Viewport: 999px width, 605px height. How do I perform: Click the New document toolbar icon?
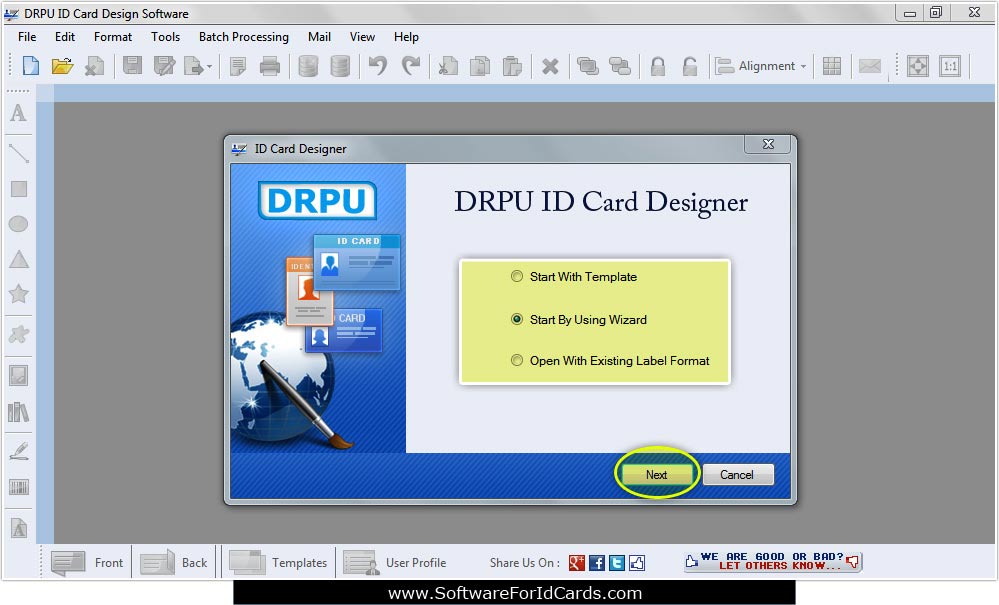point(31,66)
